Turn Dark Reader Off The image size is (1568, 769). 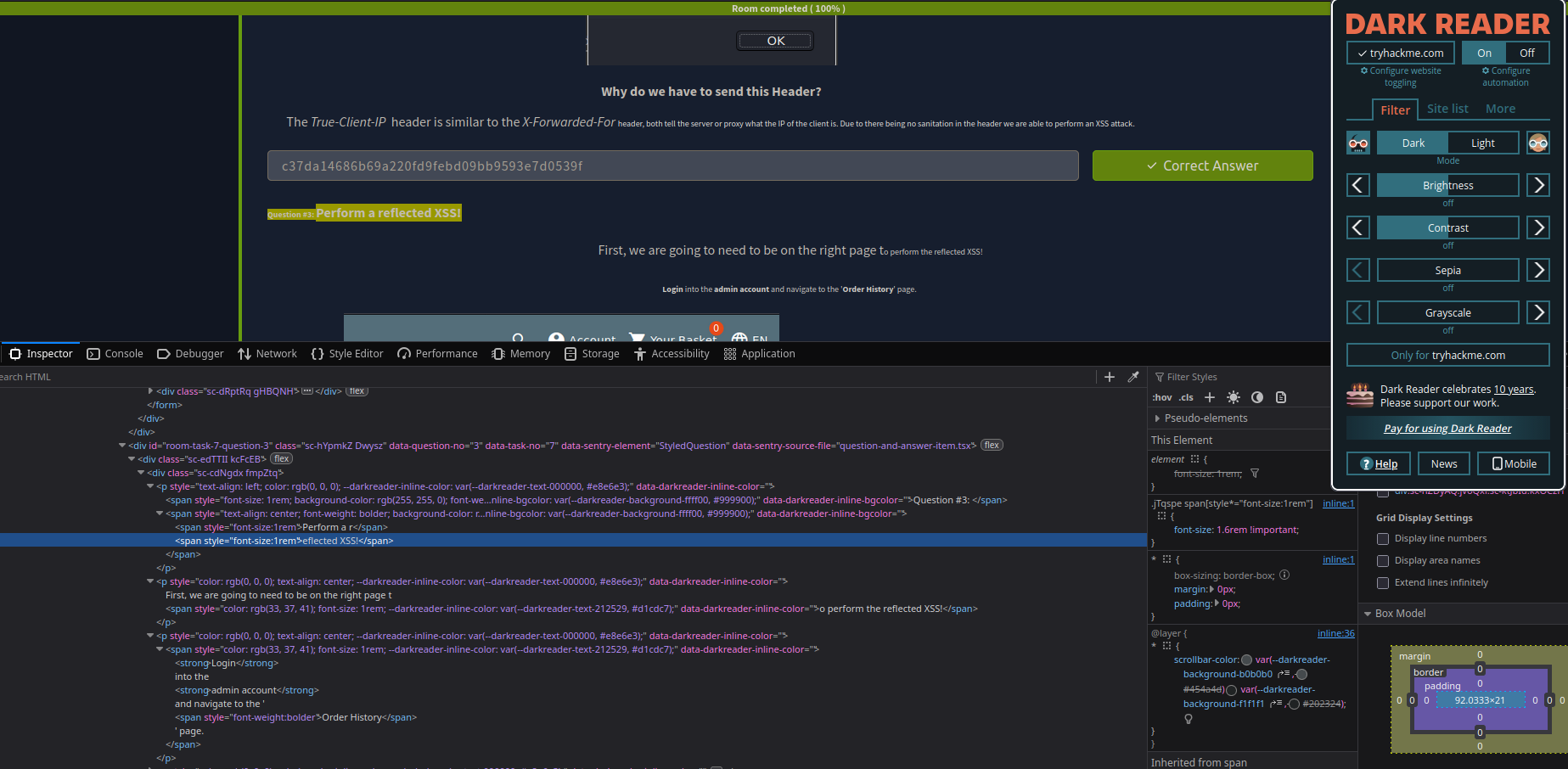[1526, 53]
